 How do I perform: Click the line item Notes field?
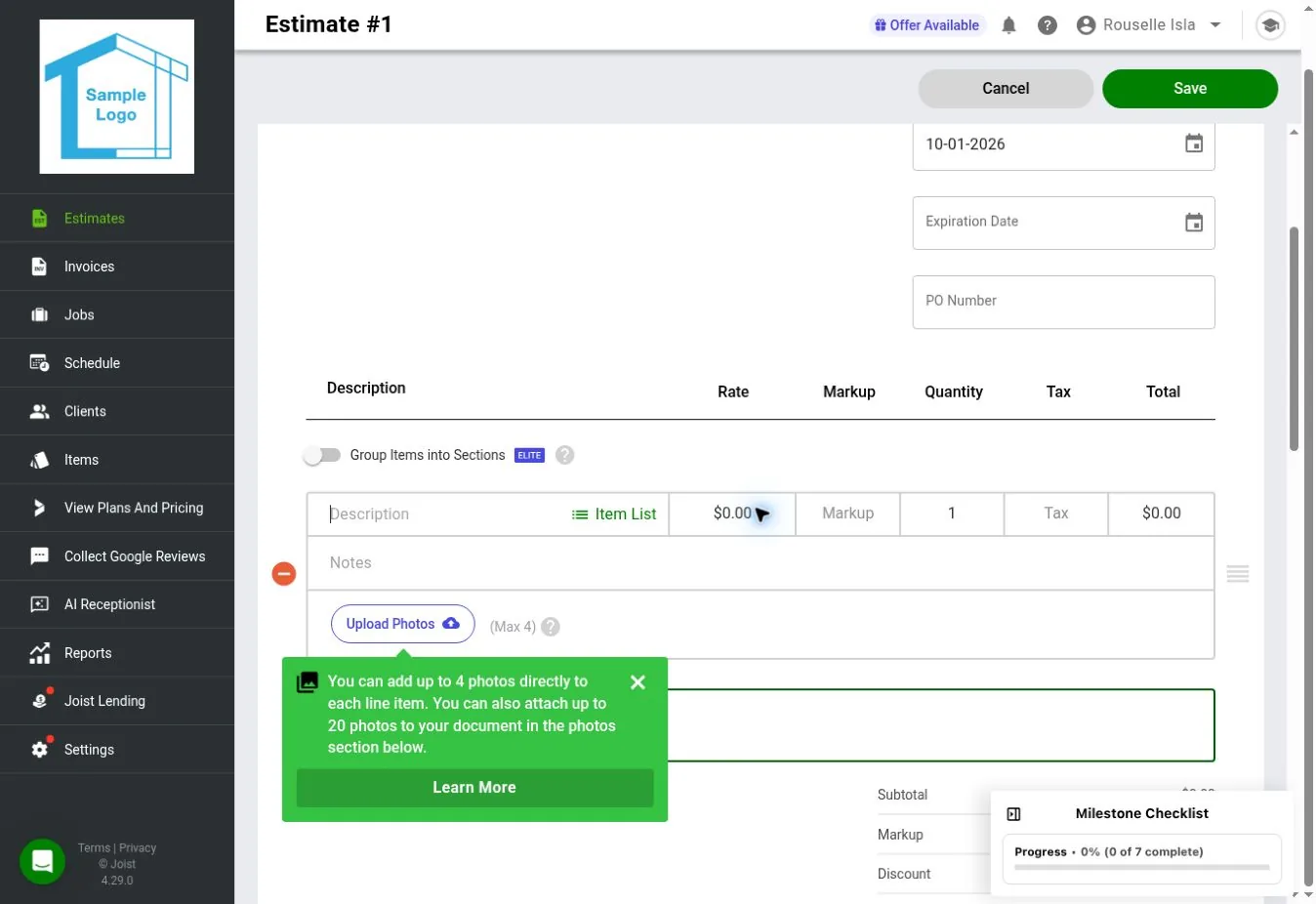[x=761, y=563]
